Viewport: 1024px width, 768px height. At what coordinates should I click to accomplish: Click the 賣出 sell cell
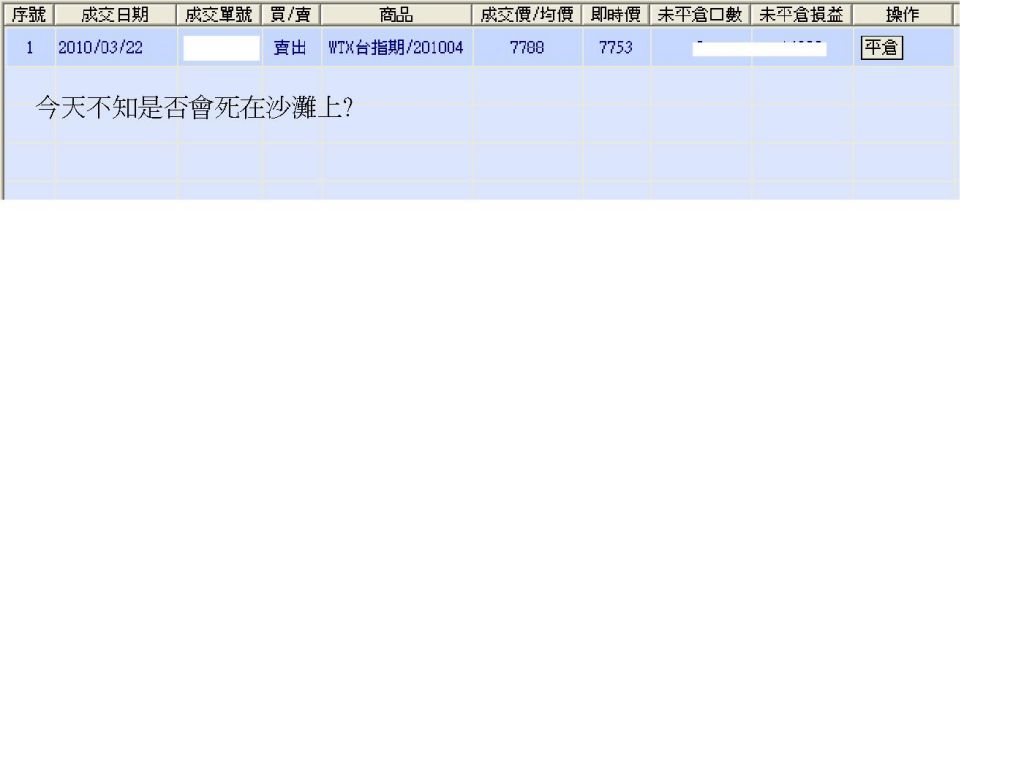click(290, 47)
